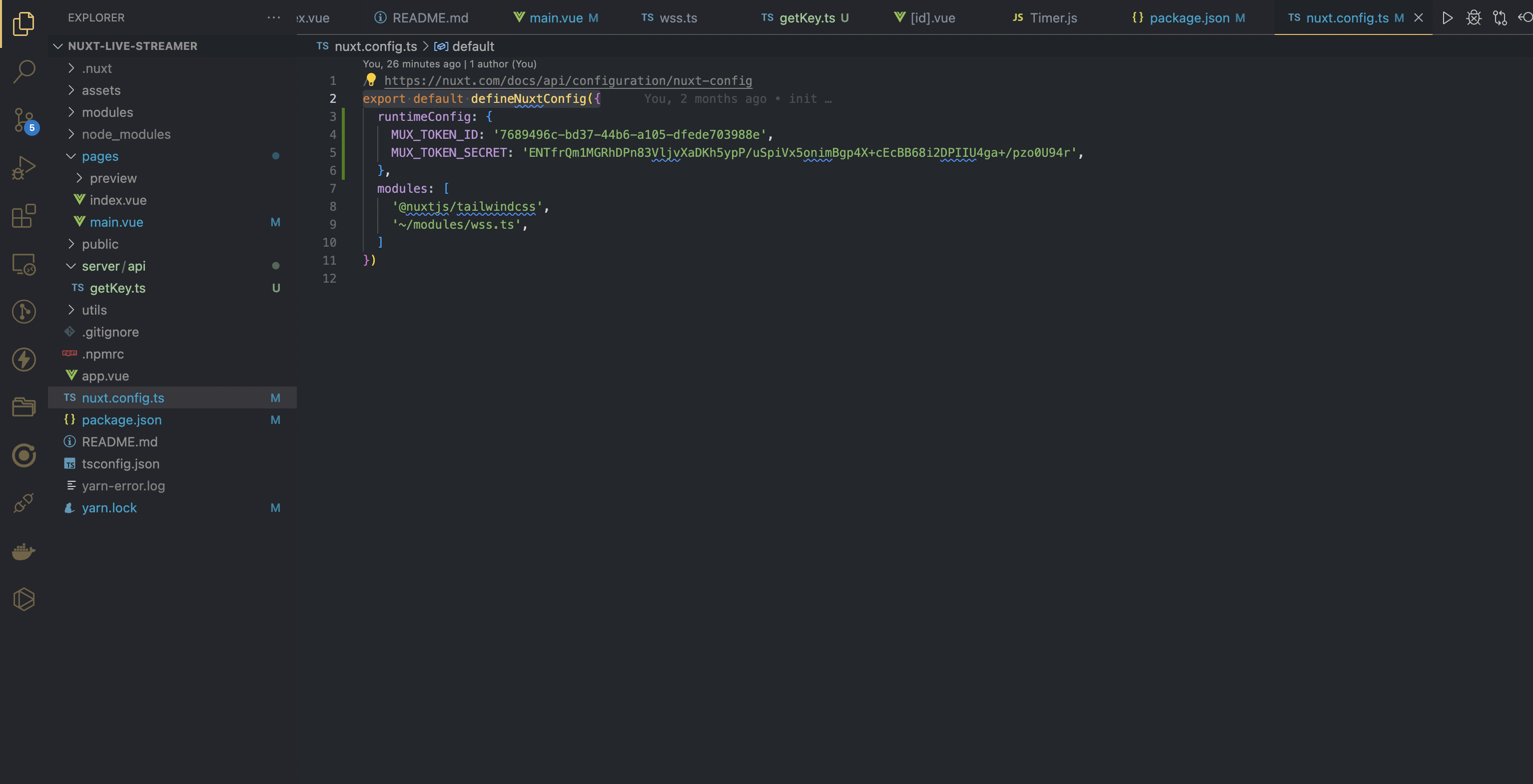This screenshot has height=784, width=1533.
Task: Open the Git Graph activity icon
Action: (24, 312)
